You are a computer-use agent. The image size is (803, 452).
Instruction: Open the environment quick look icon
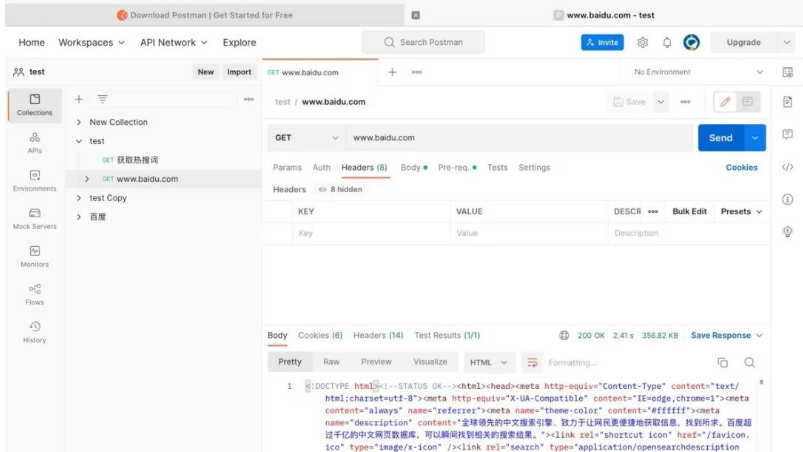(788, 72)
